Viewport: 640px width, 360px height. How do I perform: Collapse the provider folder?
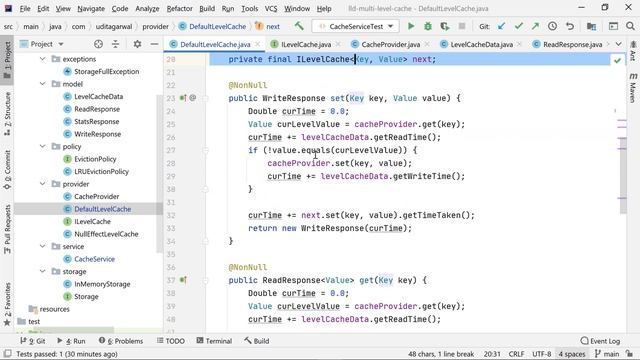[42, 184]
